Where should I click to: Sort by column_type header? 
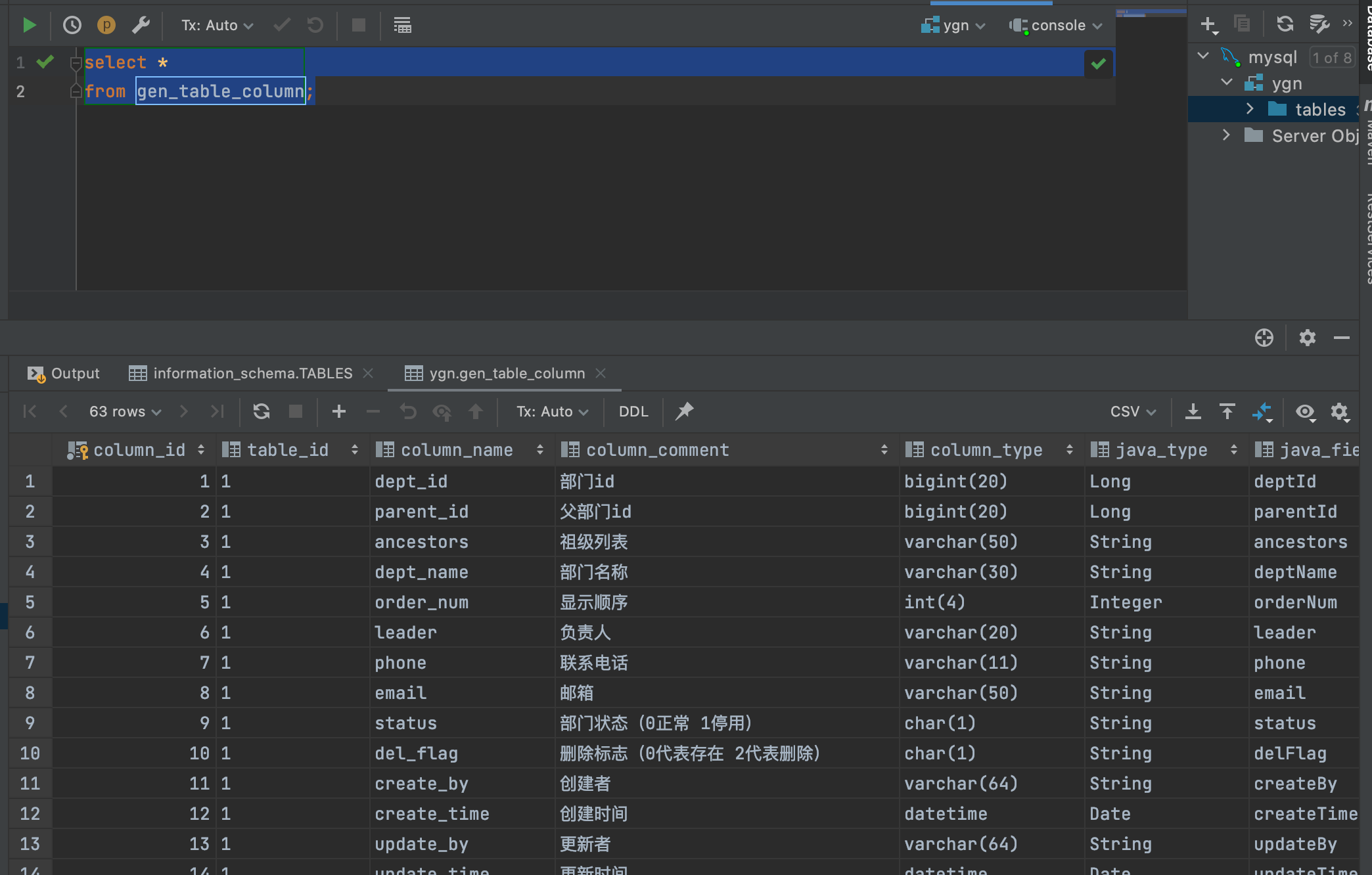(992, 450)
